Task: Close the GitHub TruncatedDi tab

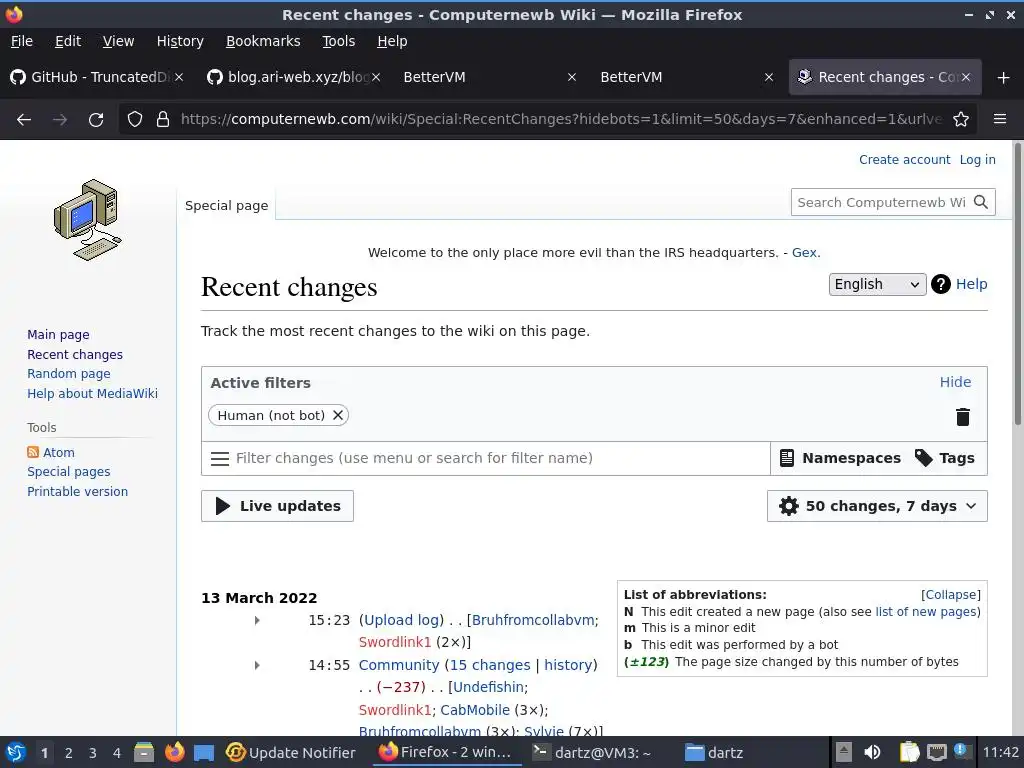Action: click(179, 77)
